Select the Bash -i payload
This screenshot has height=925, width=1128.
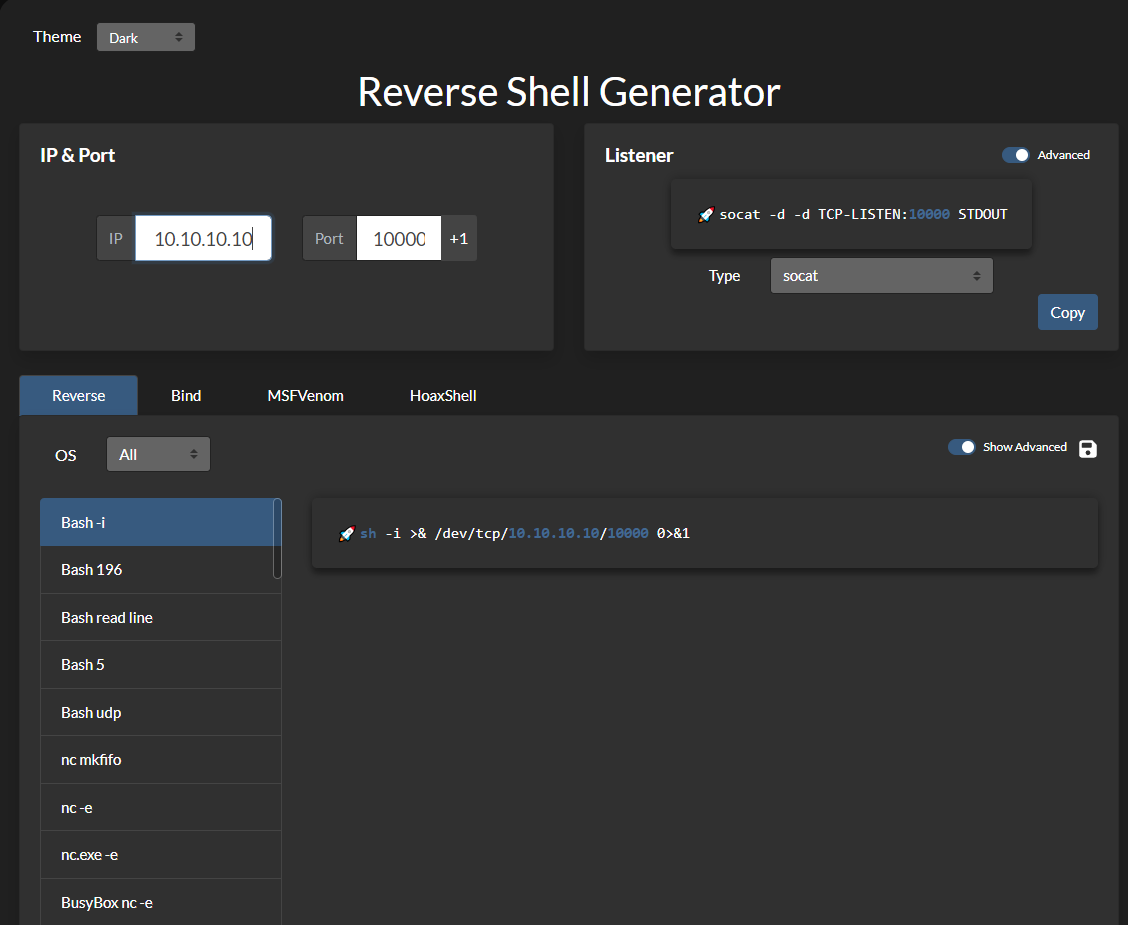(x=157, y=522)
